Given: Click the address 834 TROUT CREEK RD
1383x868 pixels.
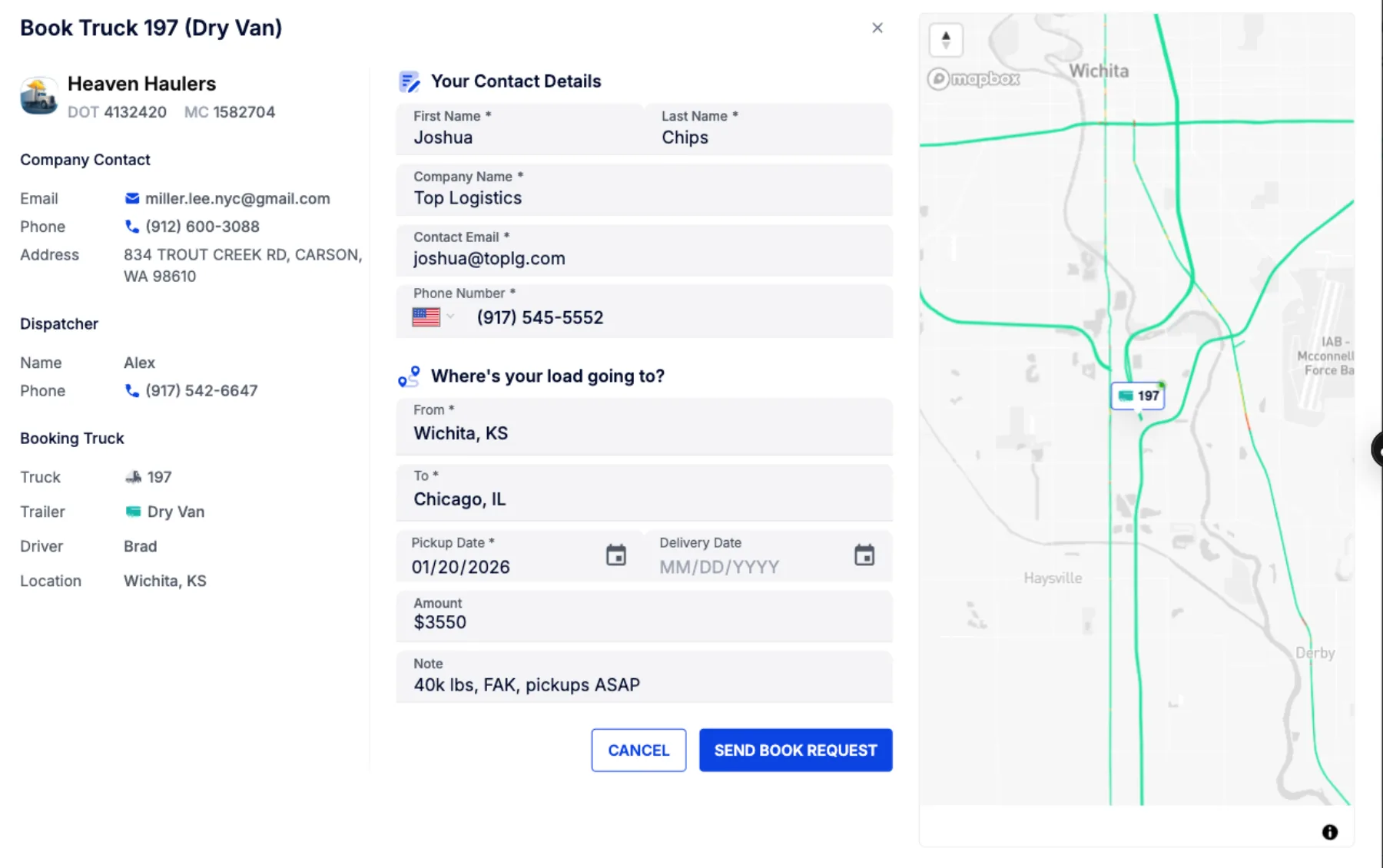Looking at the screenshot, I should pos(243,265).
